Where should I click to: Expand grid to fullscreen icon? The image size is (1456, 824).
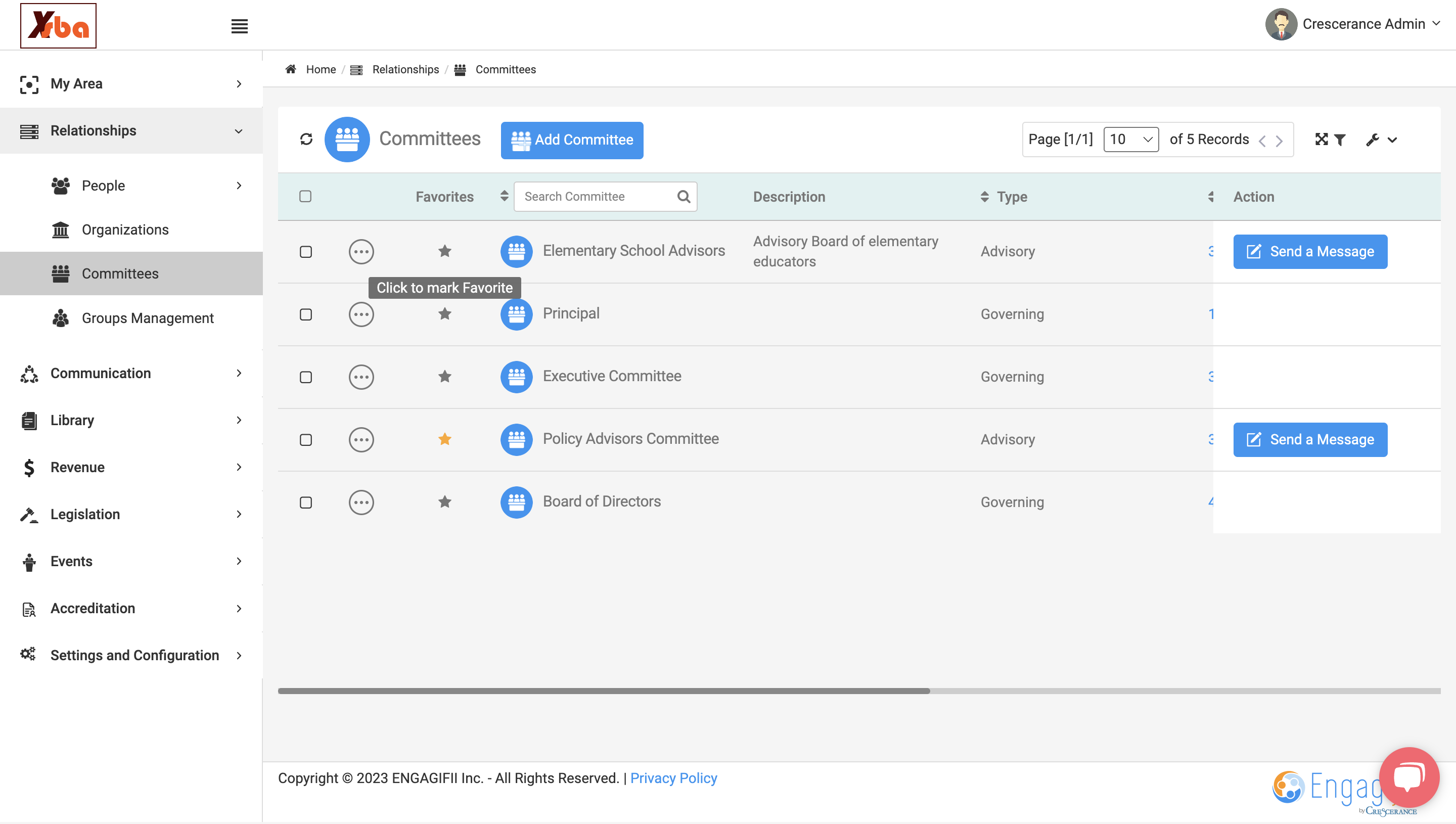pyautogui.click(x=1322, y=139)
